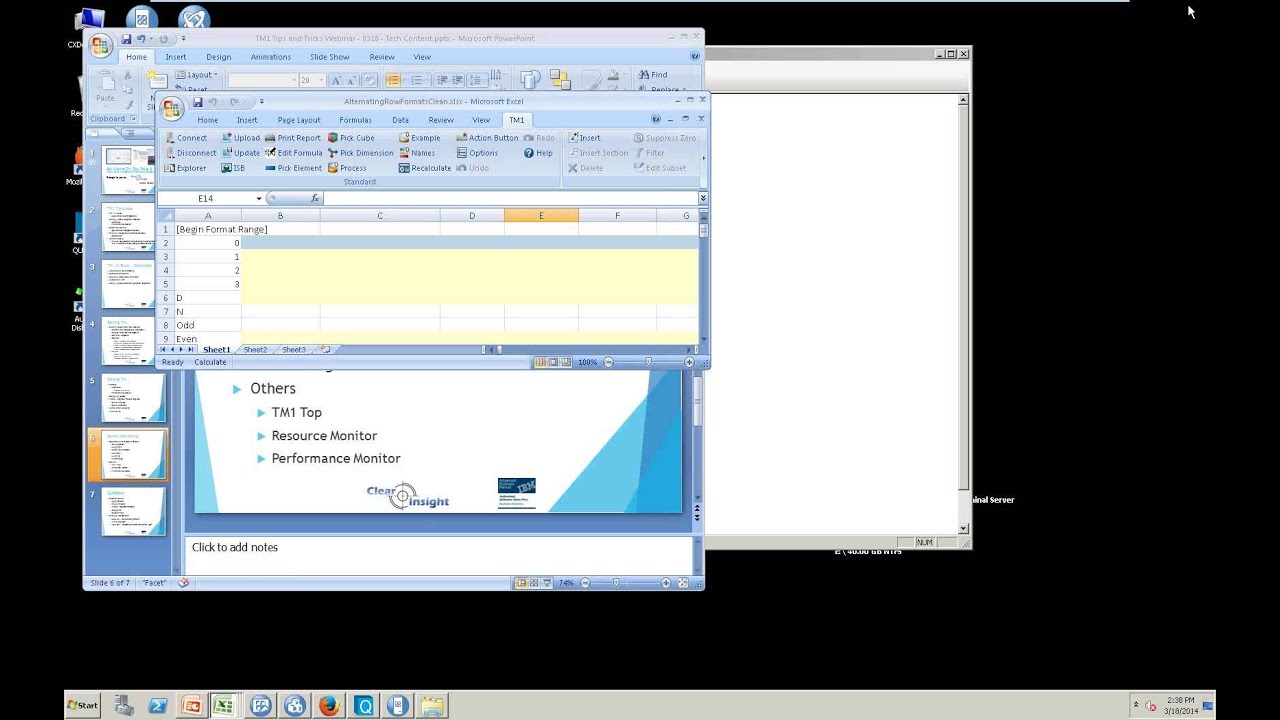Click Excel zoom in plus button

coord(689,362)
